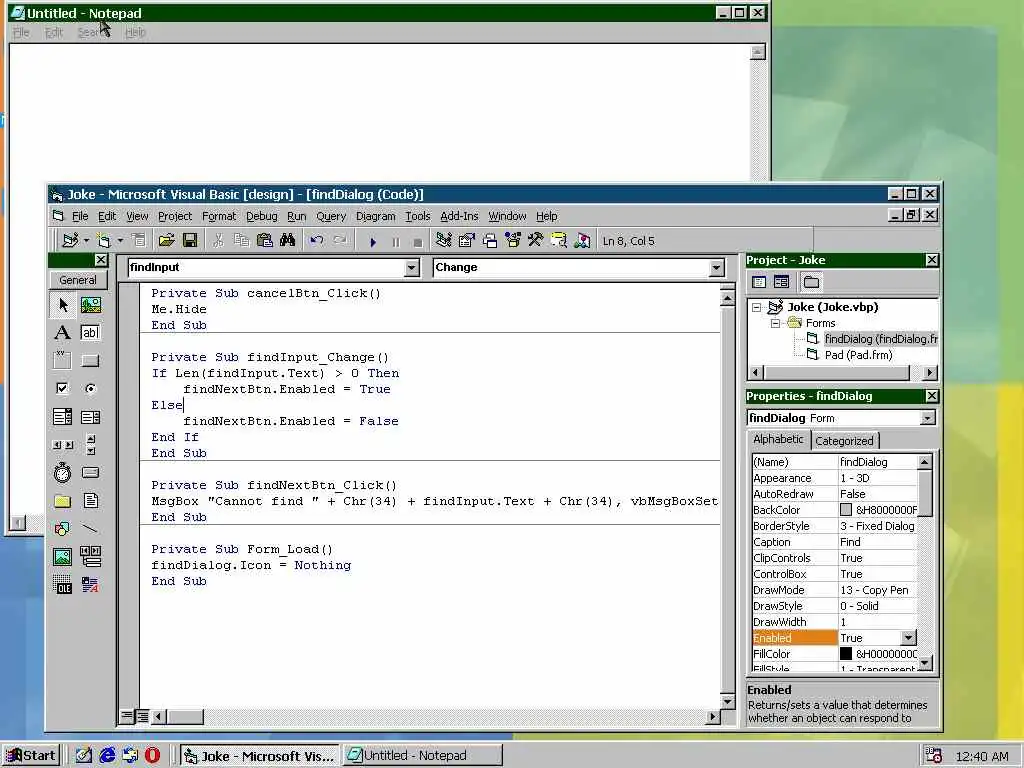Click FillColor property black swatch
Image resolution: width=1024 pixels, height=768 pixels.
(x=846, y=654)
